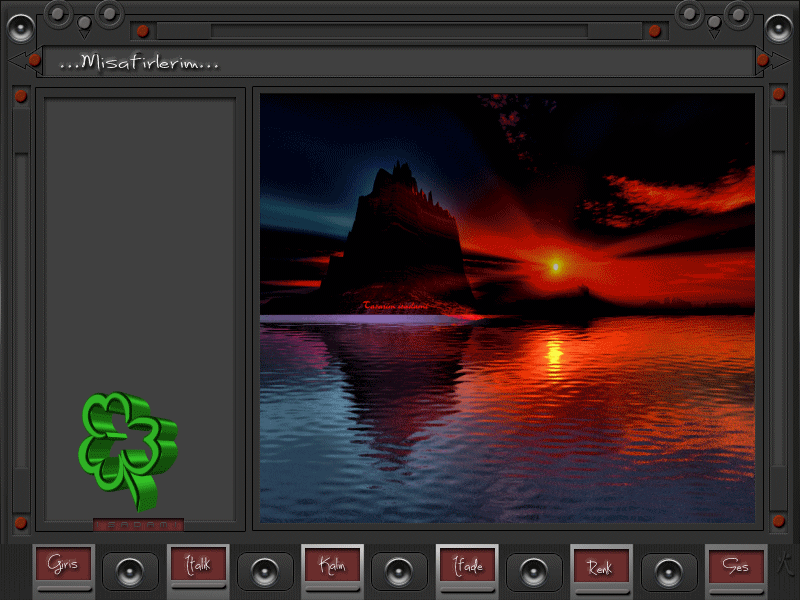Click the speaker between Ifade and Renk
800x600 pixels.
point(534,572)
